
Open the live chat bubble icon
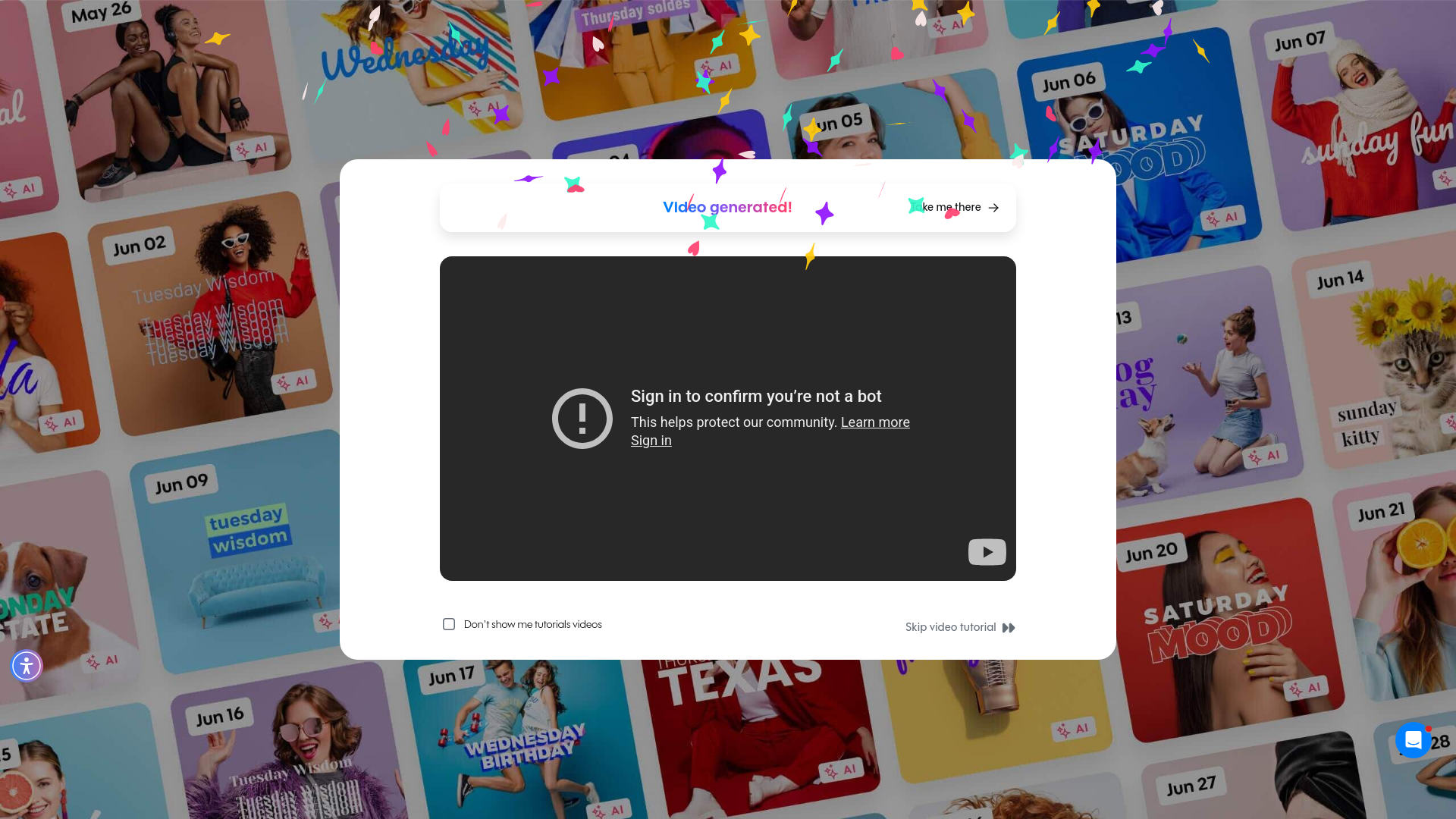pyautogui.click(x=1413, y=739)
